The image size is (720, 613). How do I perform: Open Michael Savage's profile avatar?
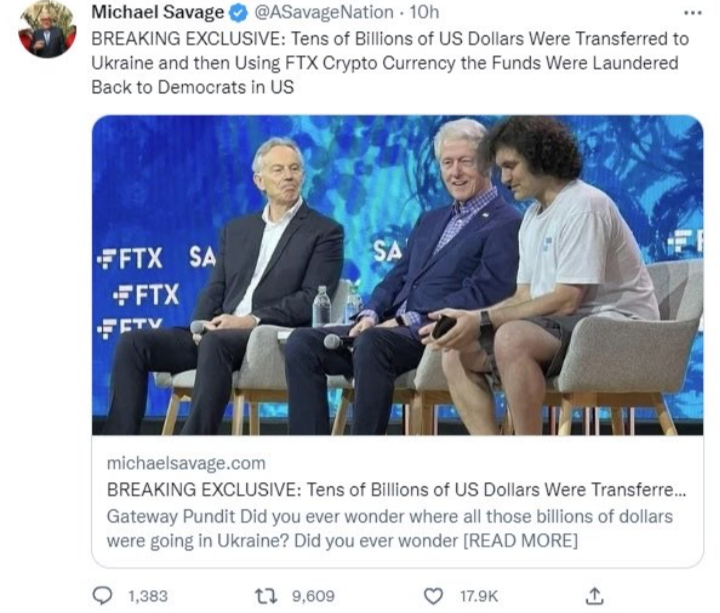pos(47,30)
